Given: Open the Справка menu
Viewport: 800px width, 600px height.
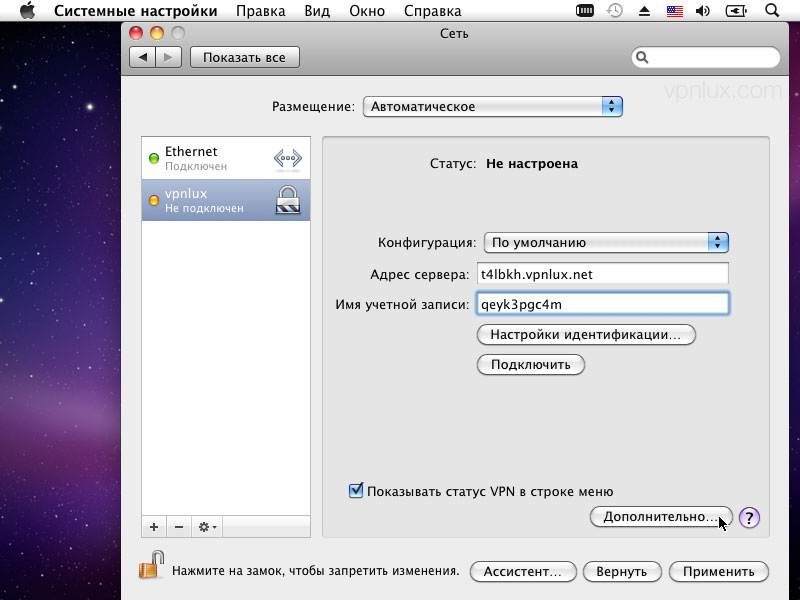Looking at the screenshot, I should tap(433, 11).
